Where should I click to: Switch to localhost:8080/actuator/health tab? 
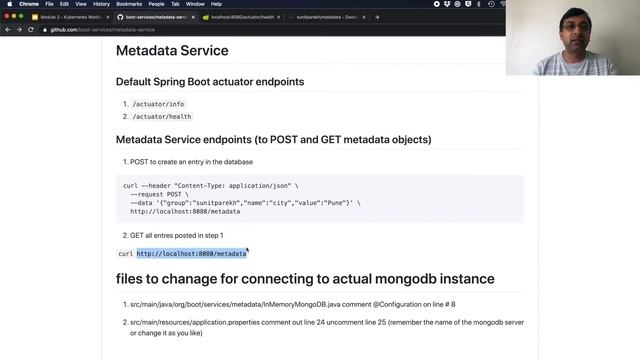(x=241, y=17)
